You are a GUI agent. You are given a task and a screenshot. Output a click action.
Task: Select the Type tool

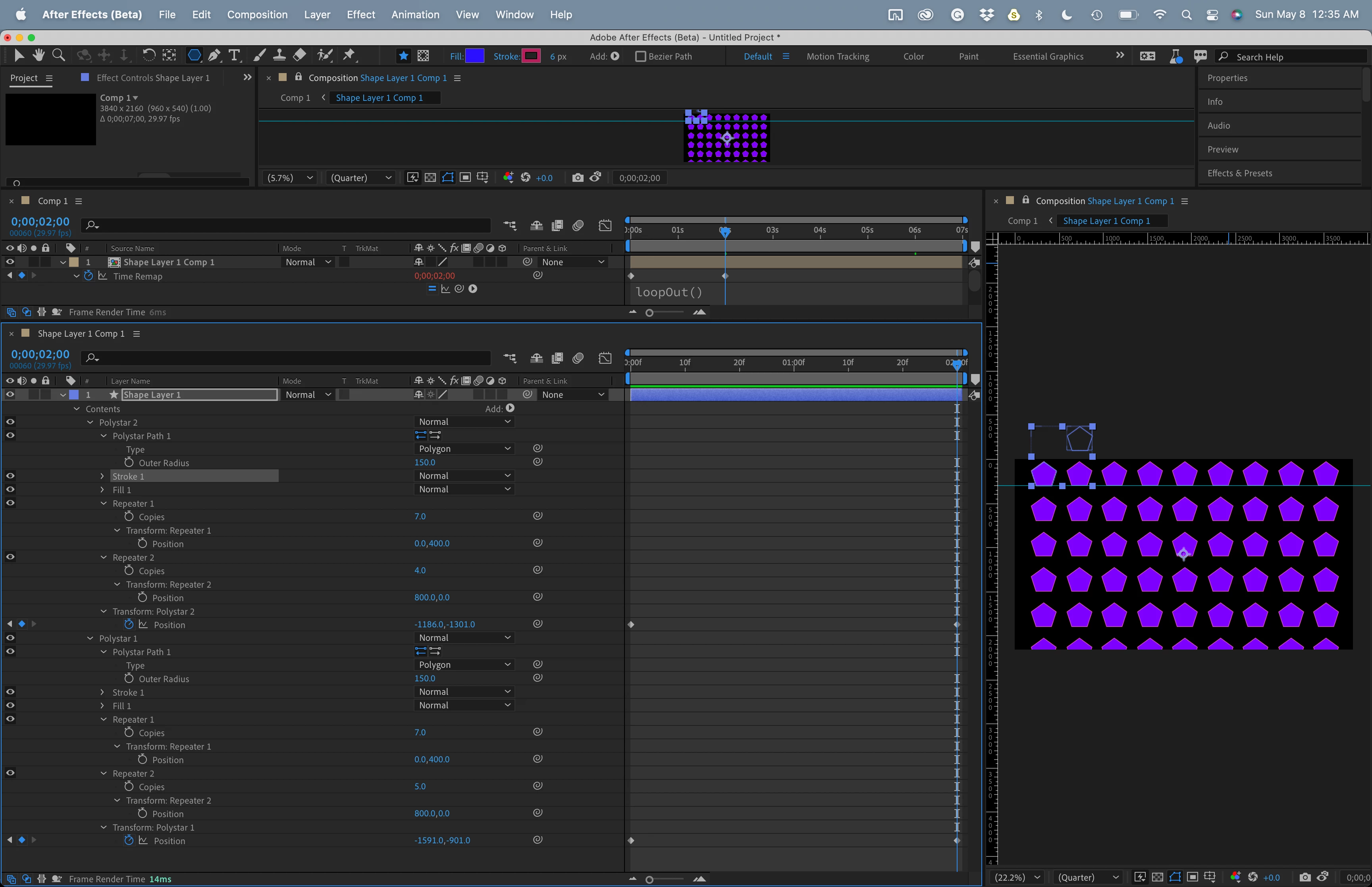234,55
